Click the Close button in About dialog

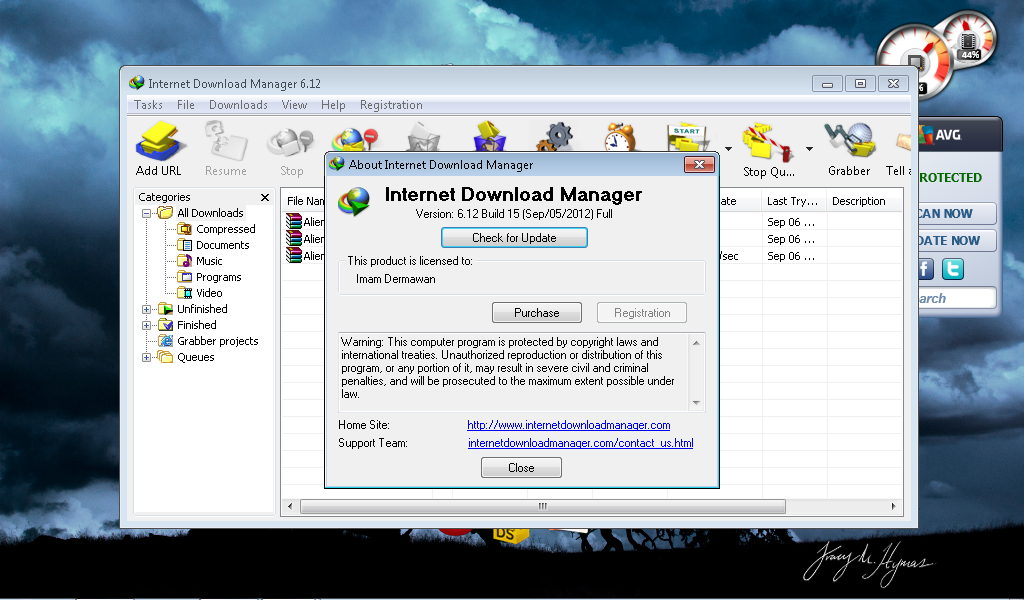[x=521, y=467]
